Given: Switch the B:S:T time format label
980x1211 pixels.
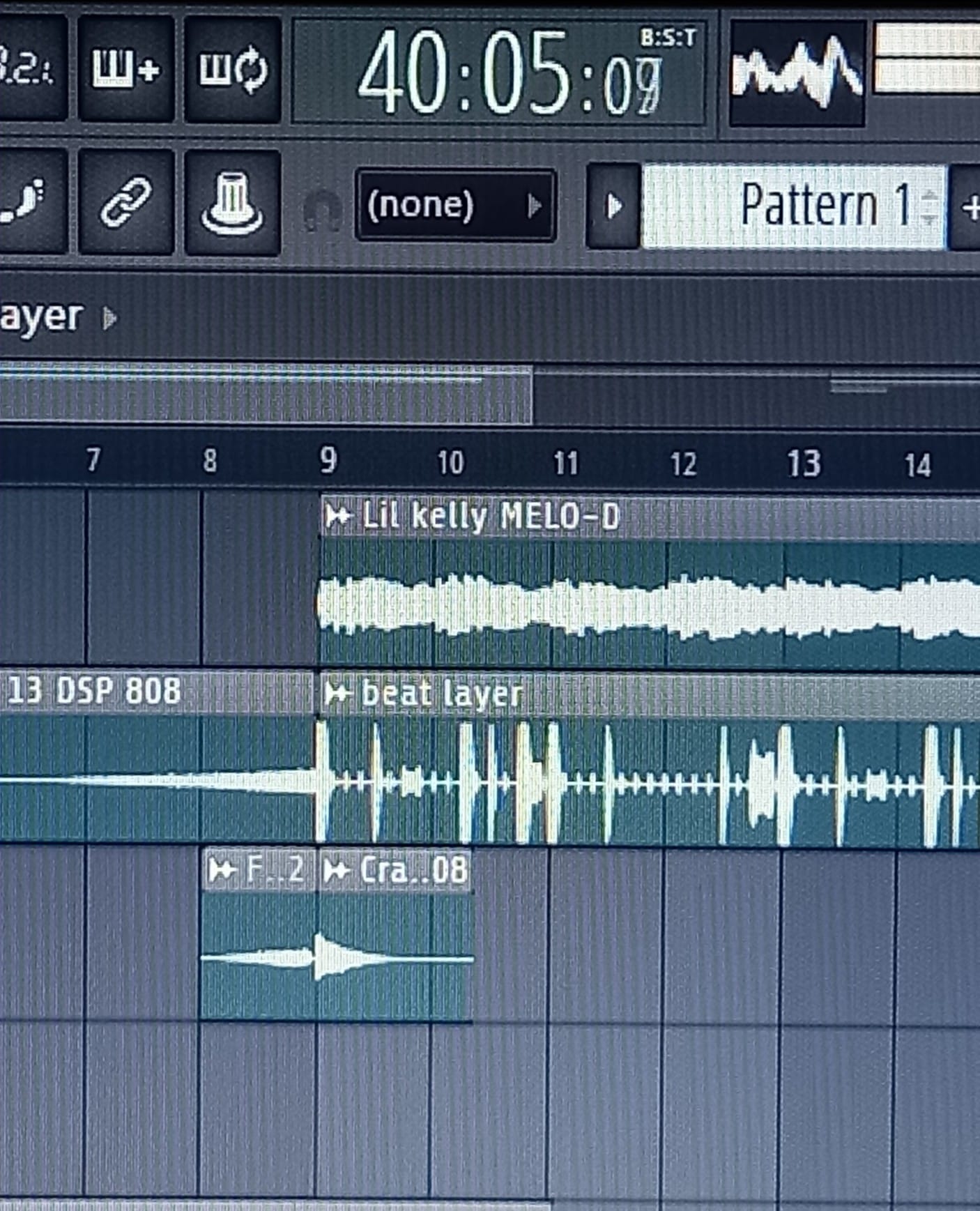Looking at the screenshot, I should (x=668, y=38).
